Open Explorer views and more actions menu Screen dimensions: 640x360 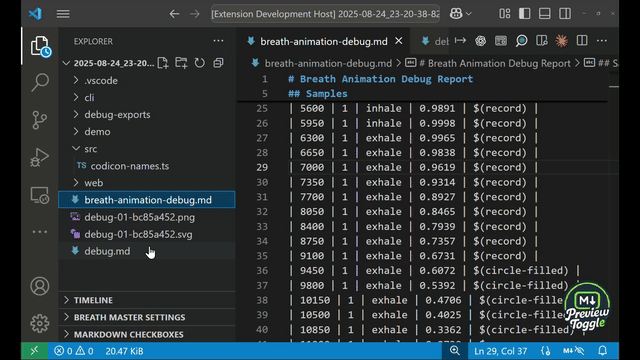coord(218,41)
